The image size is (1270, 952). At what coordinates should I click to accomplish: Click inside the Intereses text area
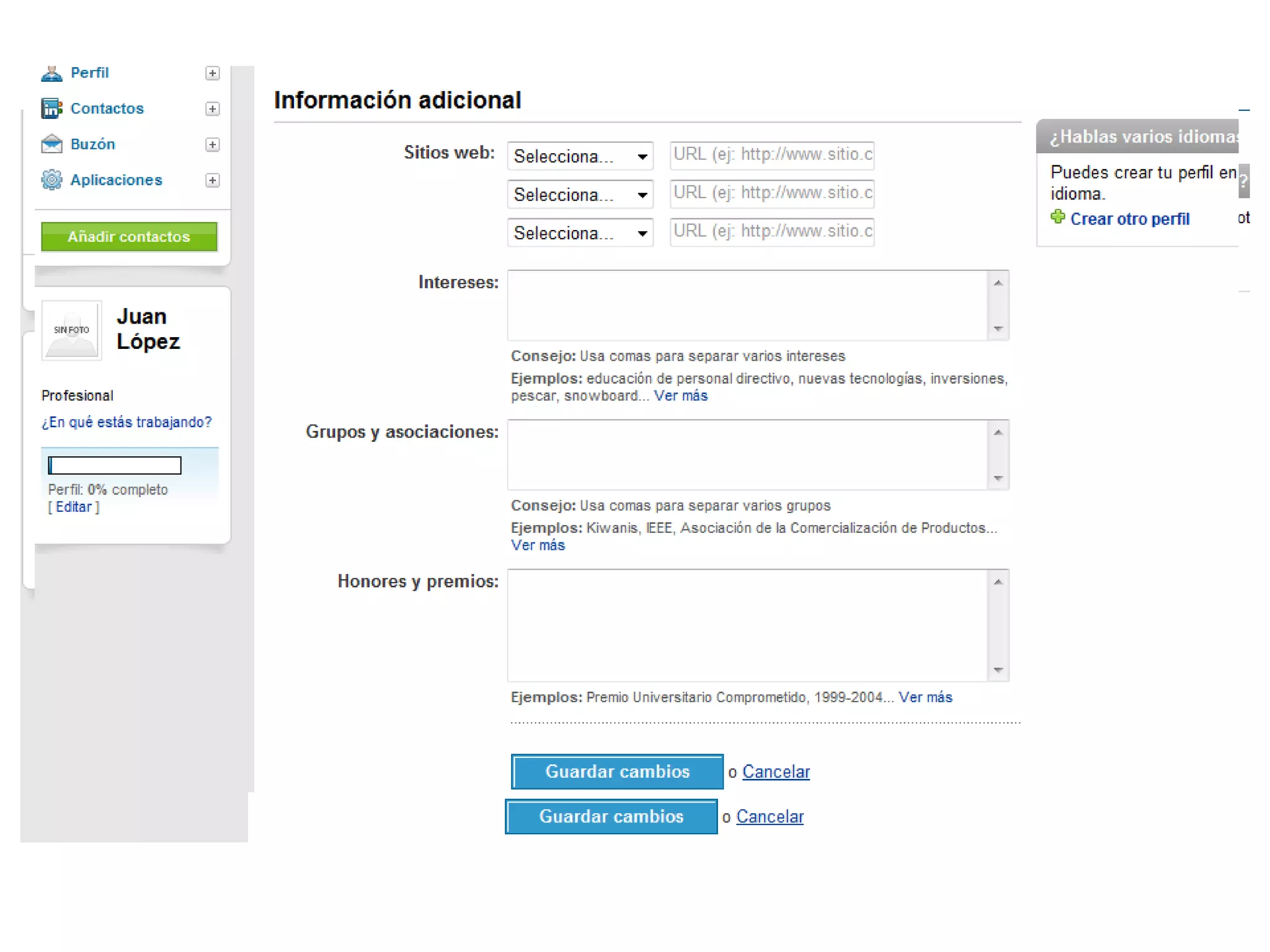click(x=747, y=306)
